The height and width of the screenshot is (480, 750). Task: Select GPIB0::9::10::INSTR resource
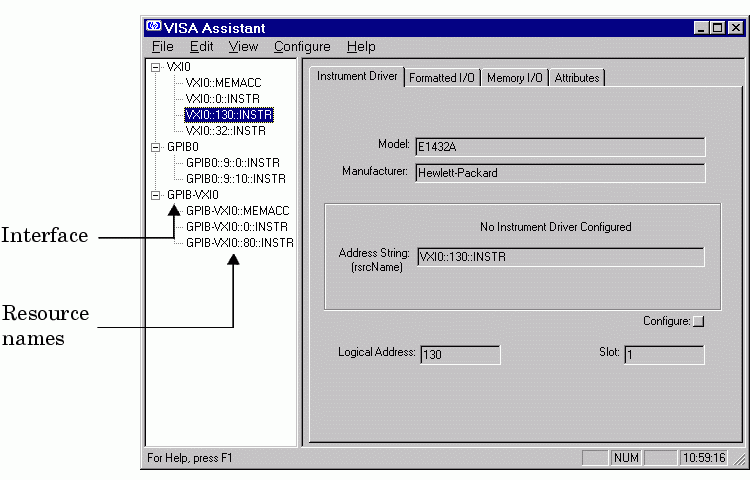pos(236,179)
